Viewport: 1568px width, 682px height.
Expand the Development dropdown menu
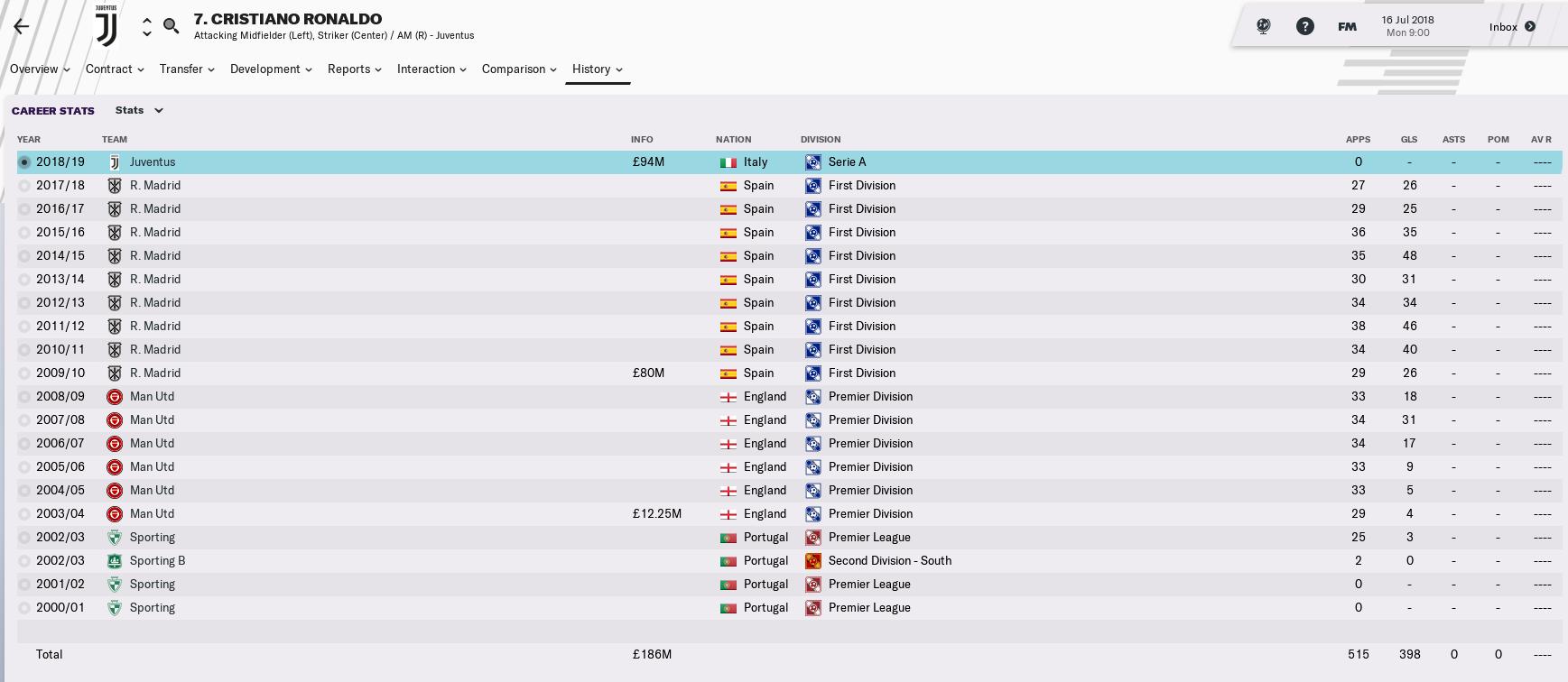271,69
